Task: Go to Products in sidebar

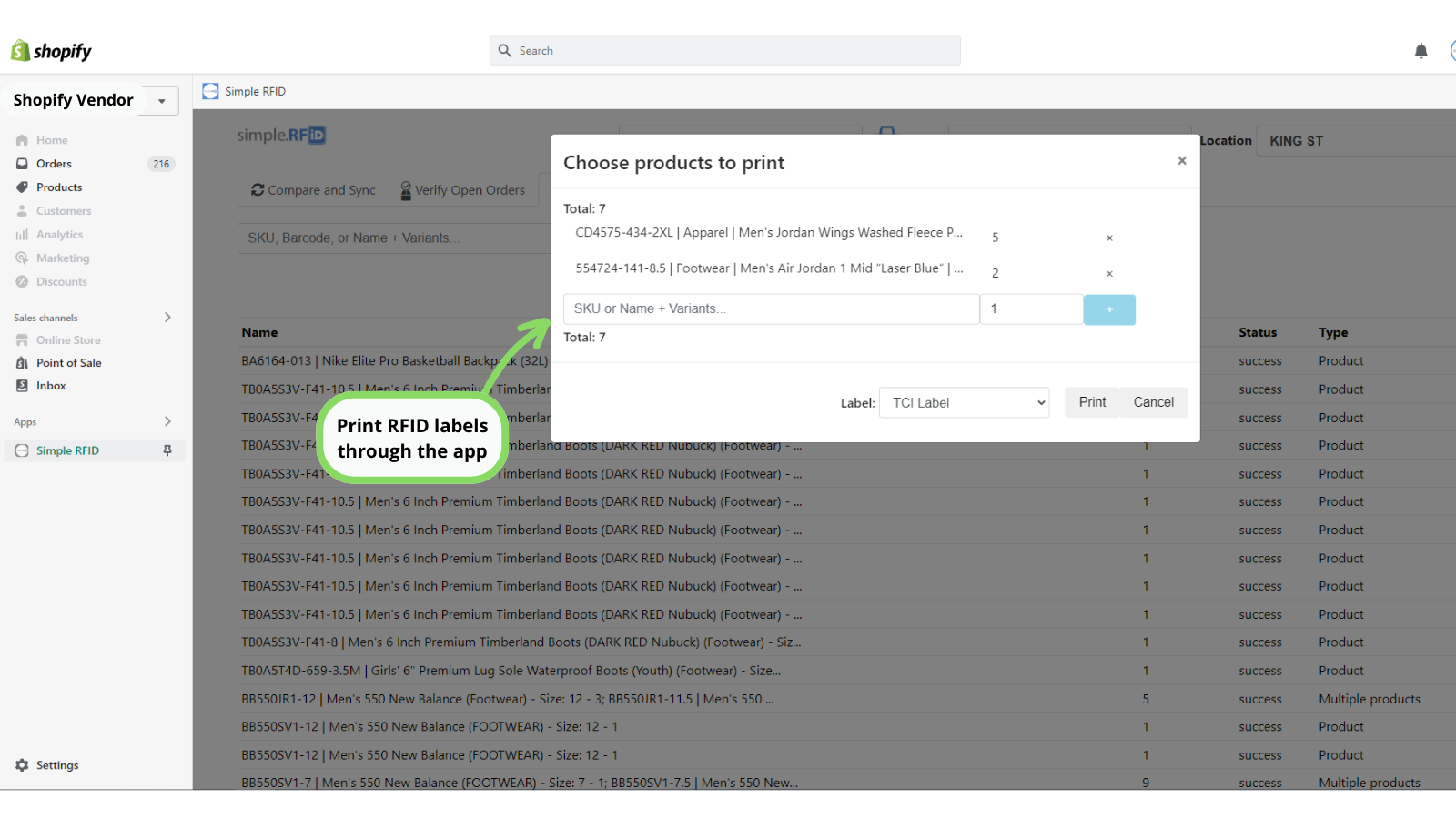Action: pyautogui.click(x=59, y=187)
